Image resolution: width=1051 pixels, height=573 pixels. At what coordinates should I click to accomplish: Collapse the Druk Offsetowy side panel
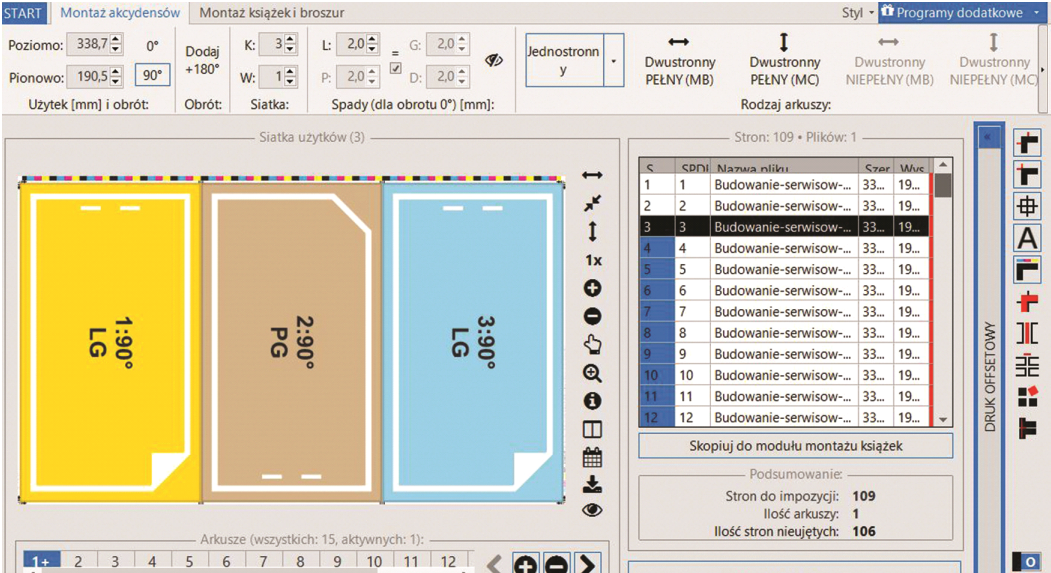tap(987, 137)
